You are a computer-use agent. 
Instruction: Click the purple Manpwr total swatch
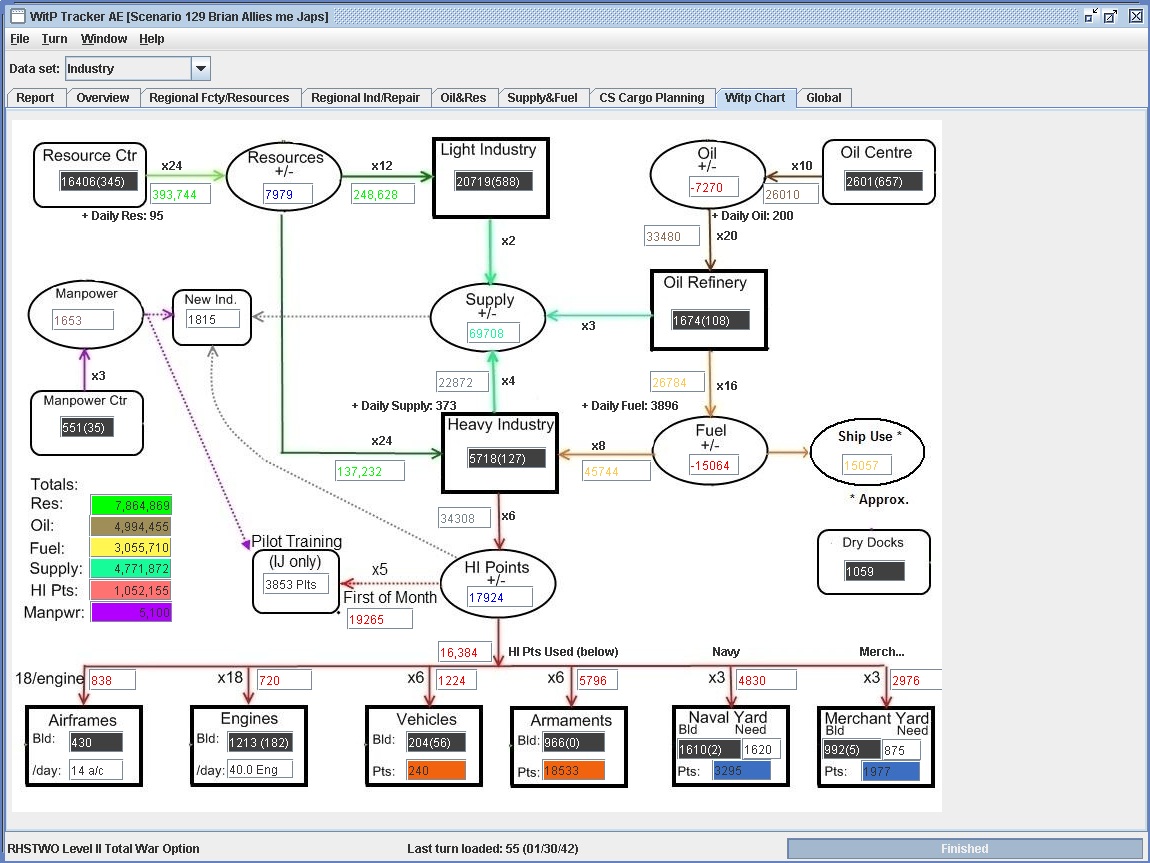[131, 612]
